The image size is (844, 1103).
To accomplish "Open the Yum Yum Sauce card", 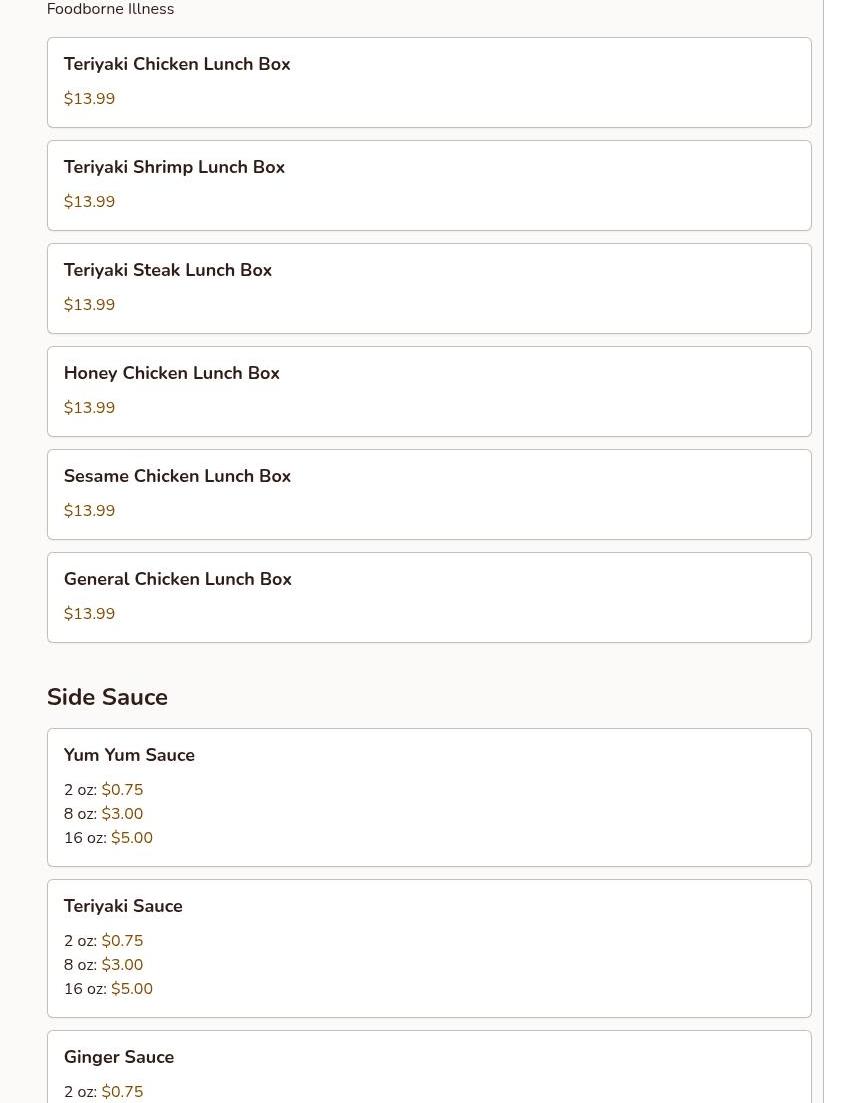I will click(429, 798).
